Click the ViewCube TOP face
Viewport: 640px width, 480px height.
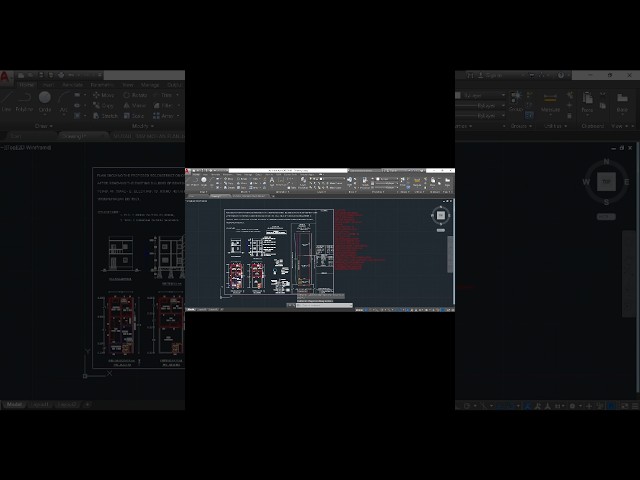(x=606, y=182)
